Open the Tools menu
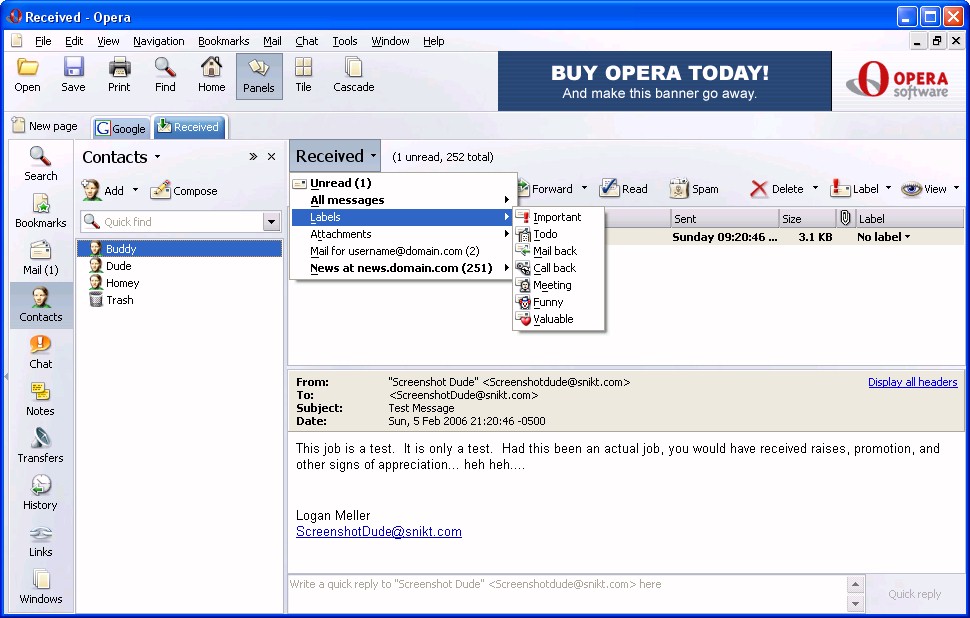 tap(345, 41)
